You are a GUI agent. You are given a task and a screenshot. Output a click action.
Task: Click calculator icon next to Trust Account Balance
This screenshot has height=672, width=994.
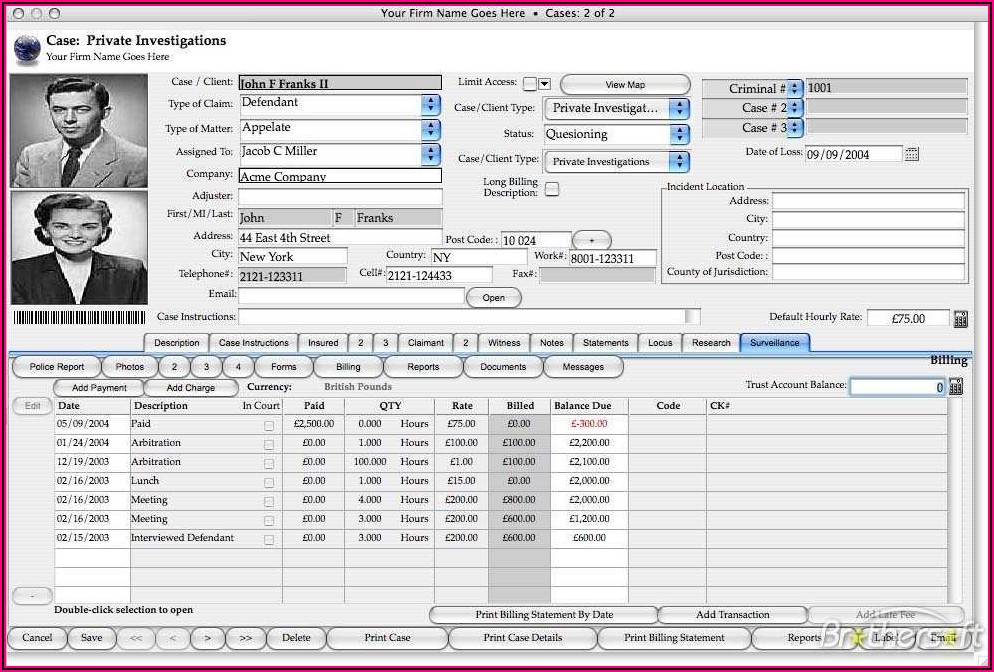coord(956,387)
